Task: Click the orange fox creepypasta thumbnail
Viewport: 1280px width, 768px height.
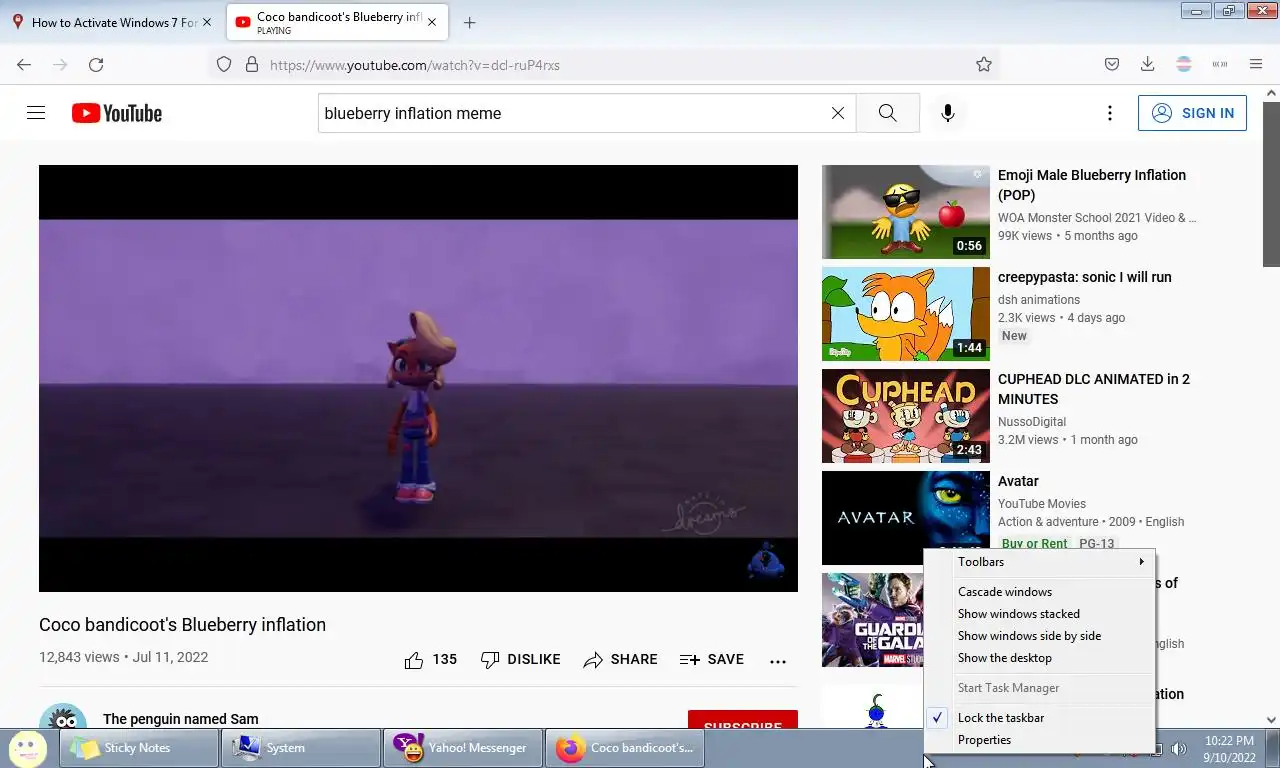Action: coord(906,314)
